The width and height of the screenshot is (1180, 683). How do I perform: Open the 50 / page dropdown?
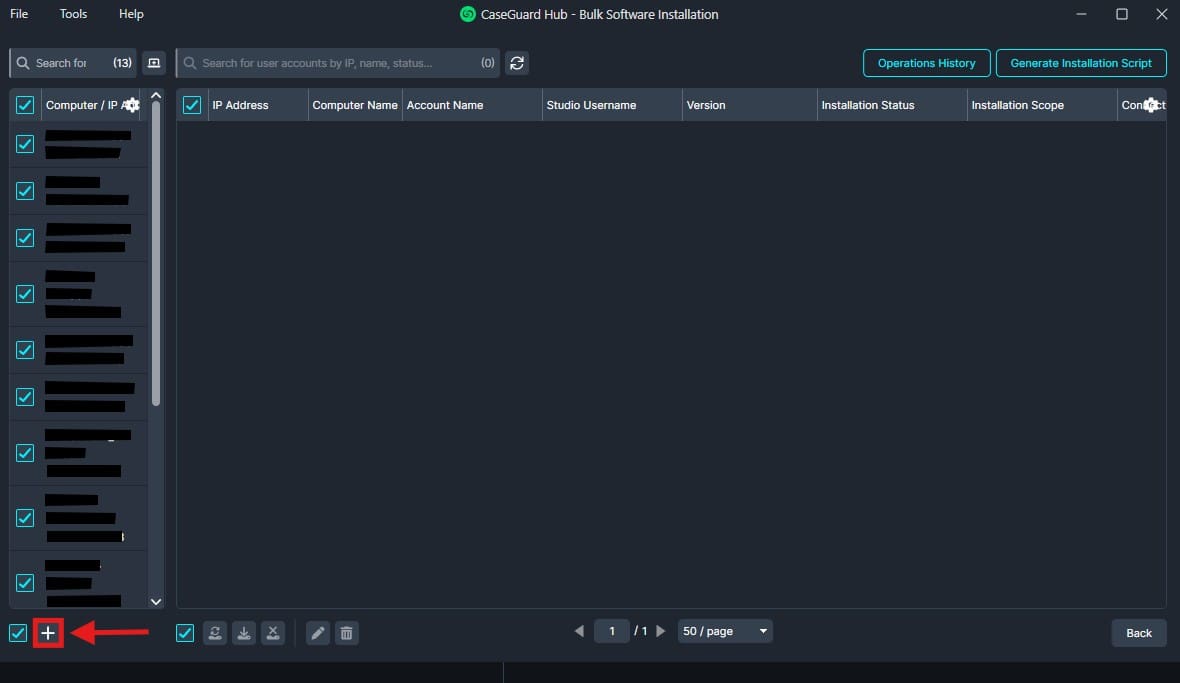725,631
